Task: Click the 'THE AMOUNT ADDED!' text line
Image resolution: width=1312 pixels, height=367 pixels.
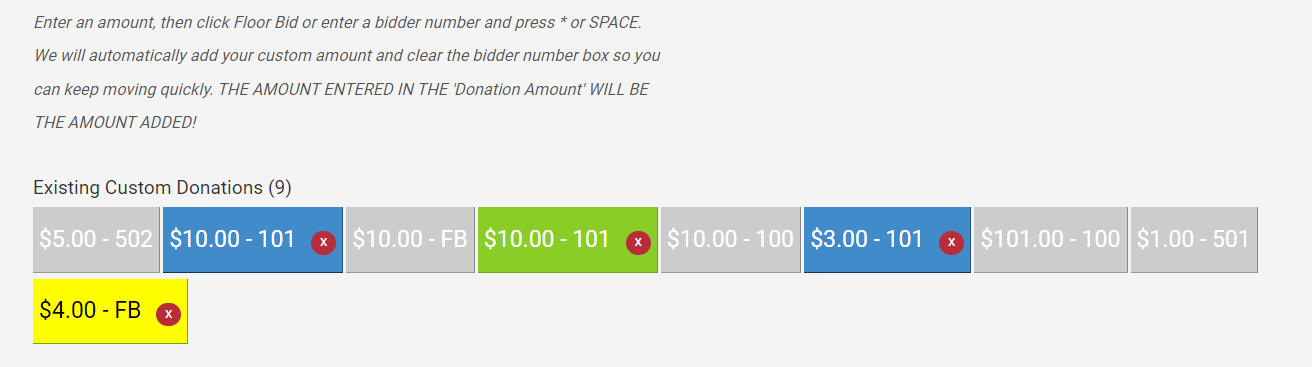Action: (115, 122)
